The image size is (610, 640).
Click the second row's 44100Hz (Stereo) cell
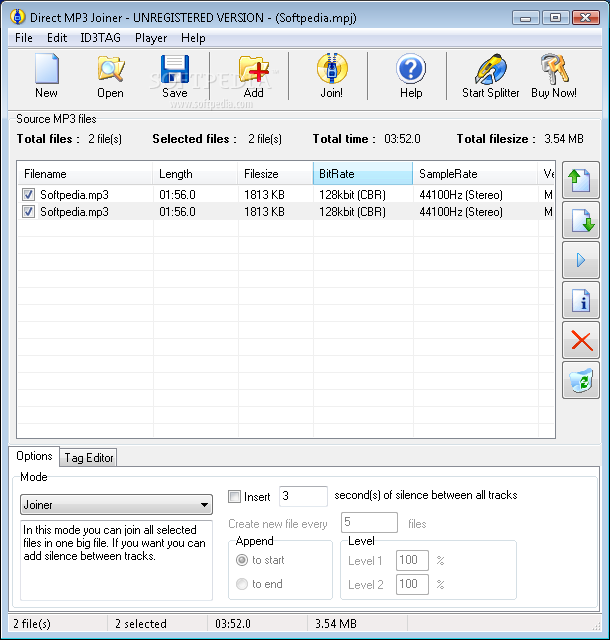461,212
